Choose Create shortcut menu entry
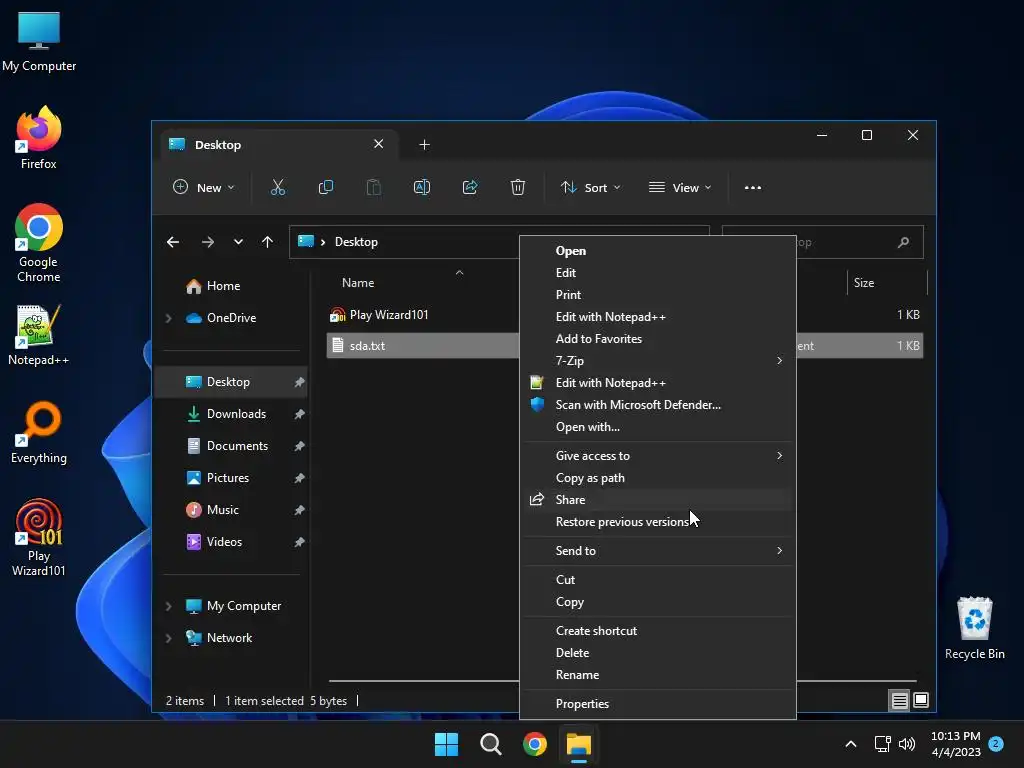 658,631
